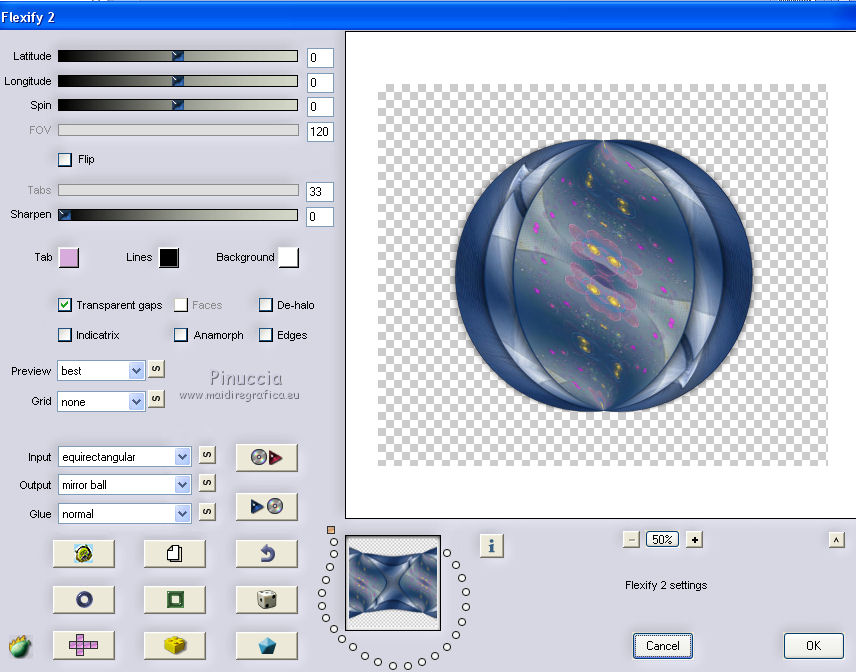Viewport: 856px width, 672px height.
Task: Click the Cancel button
Action: point(663,646)
